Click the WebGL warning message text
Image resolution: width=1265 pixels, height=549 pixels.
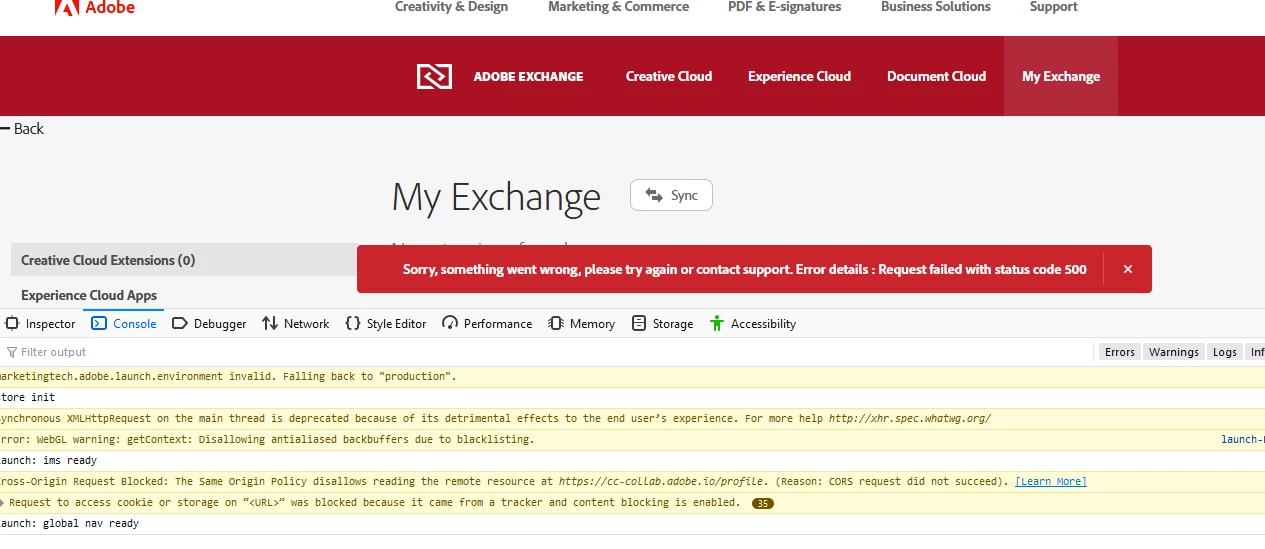click(x=267, y=439)
